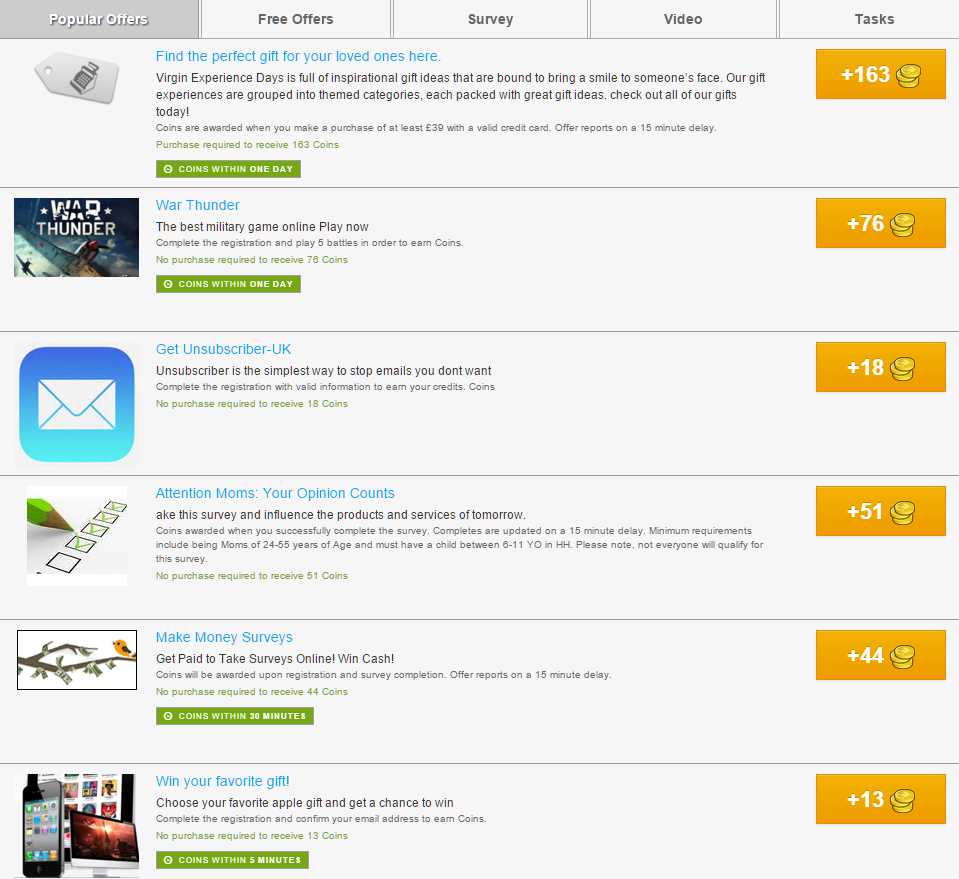
Task: Claim the +13 coins reward
Action: (x=881, y=799)
